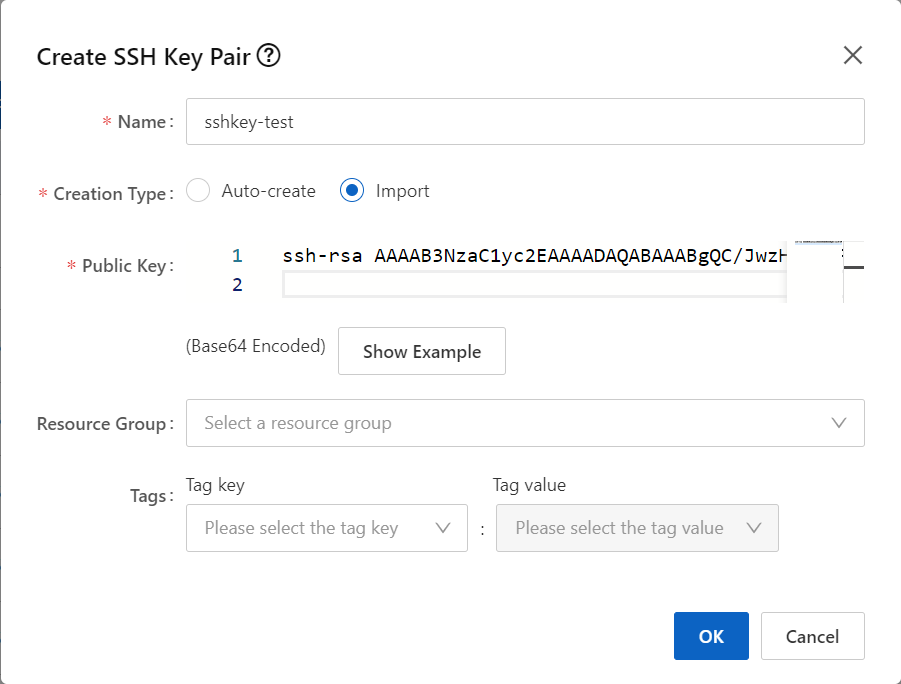
Task: Confirm with the OK button
Action: pyautogui.click(x=711, y=635)
